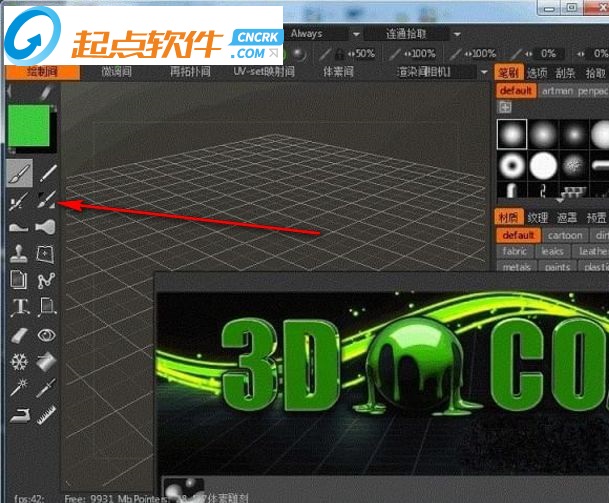Viewport: 609px width, 503px height.
Task: Select the metals material folder
Action: pos(517,266)
